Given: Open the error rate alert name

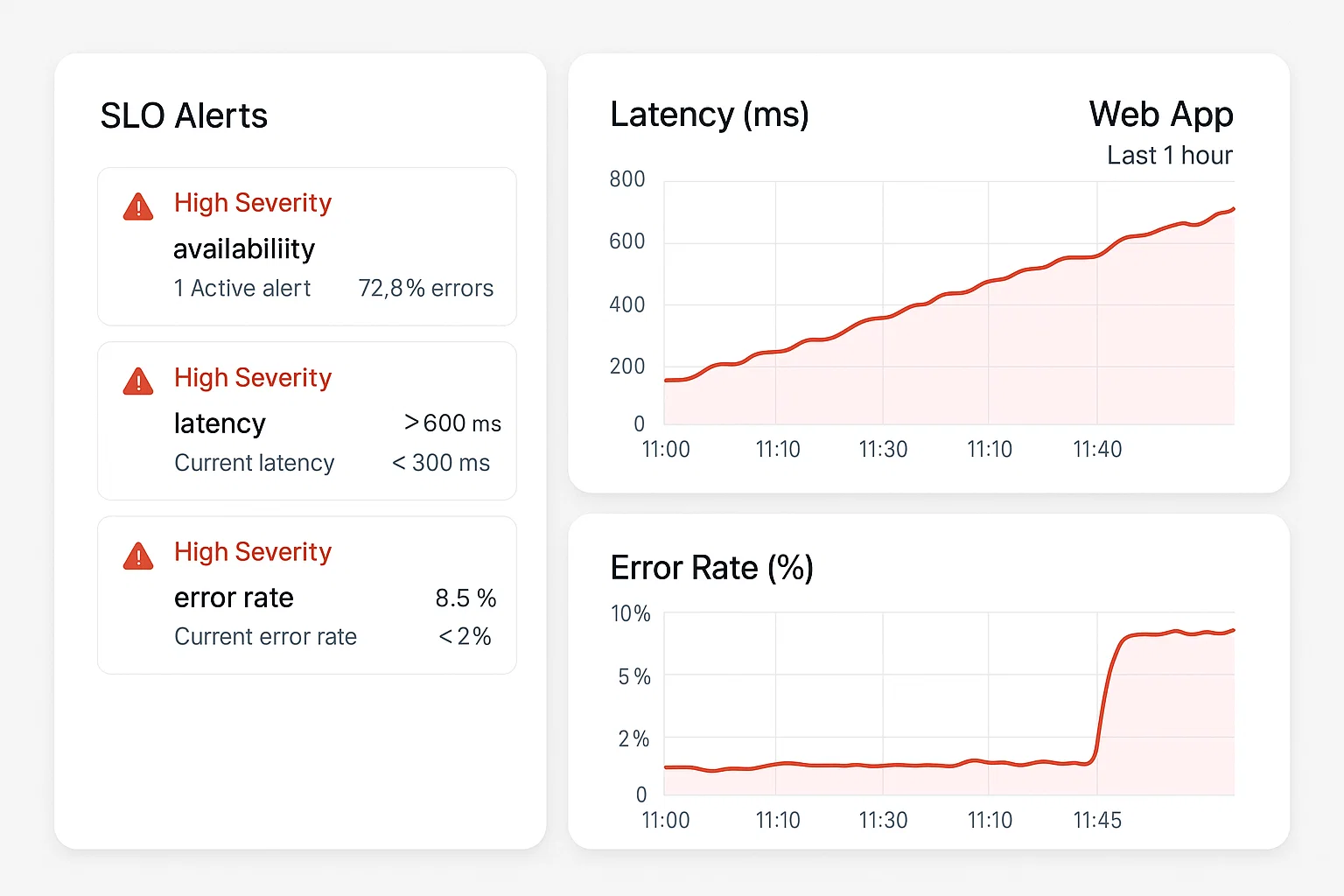Looking at the screenshot, I should (234, 598).
